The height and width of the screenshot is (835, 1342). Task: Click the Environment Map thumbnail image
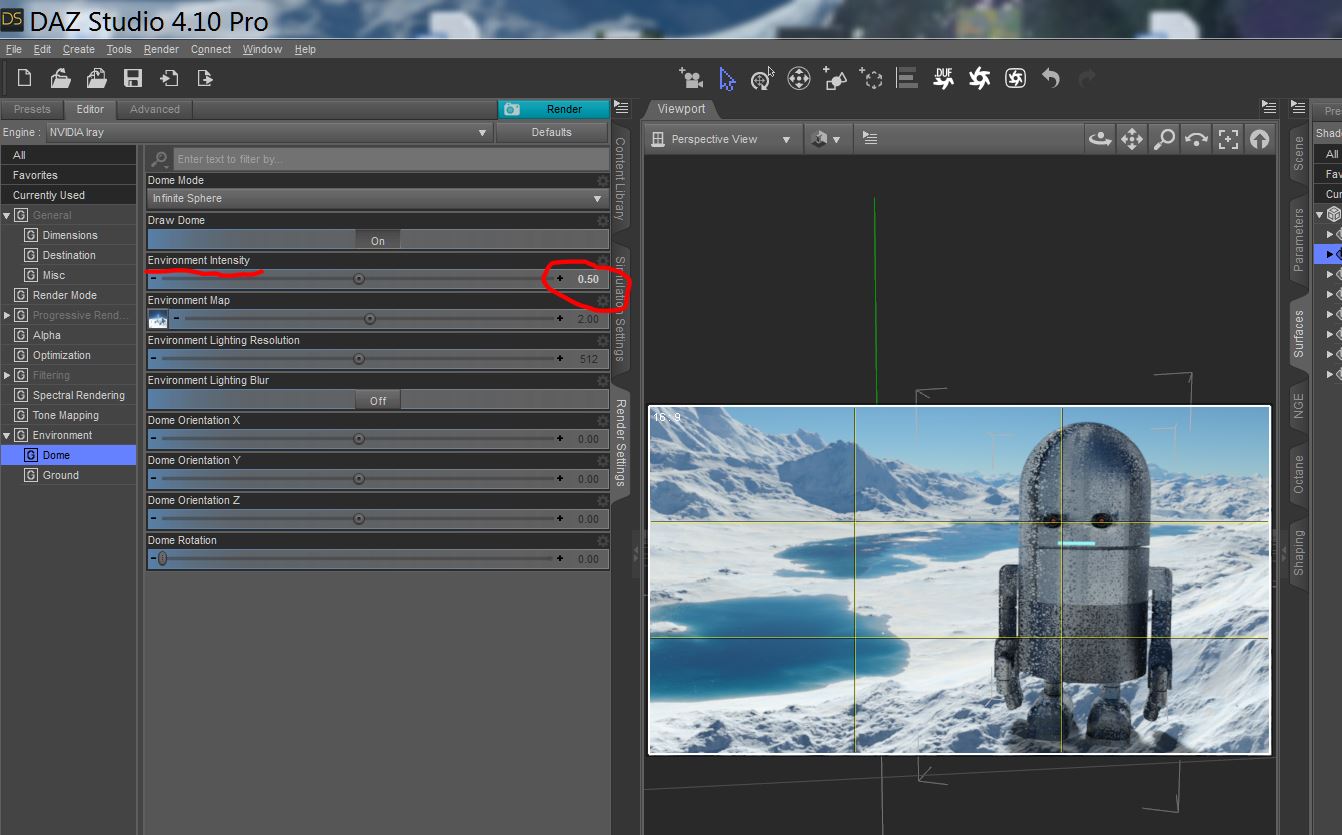158,319
